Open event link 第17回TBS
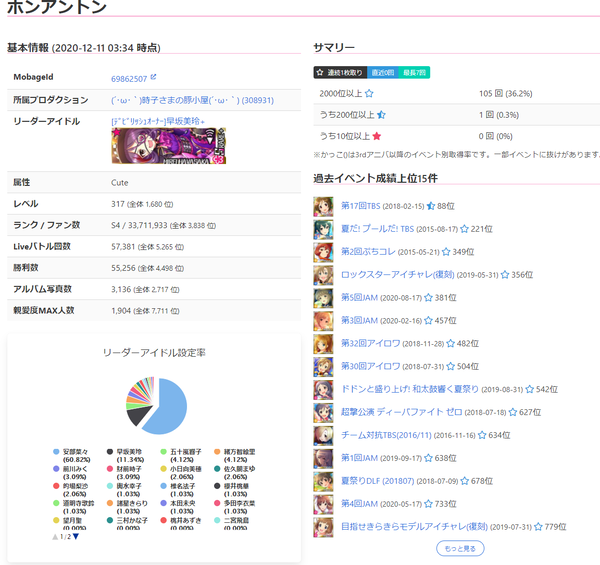Screen dimensions: 600x565 [360, 206]
